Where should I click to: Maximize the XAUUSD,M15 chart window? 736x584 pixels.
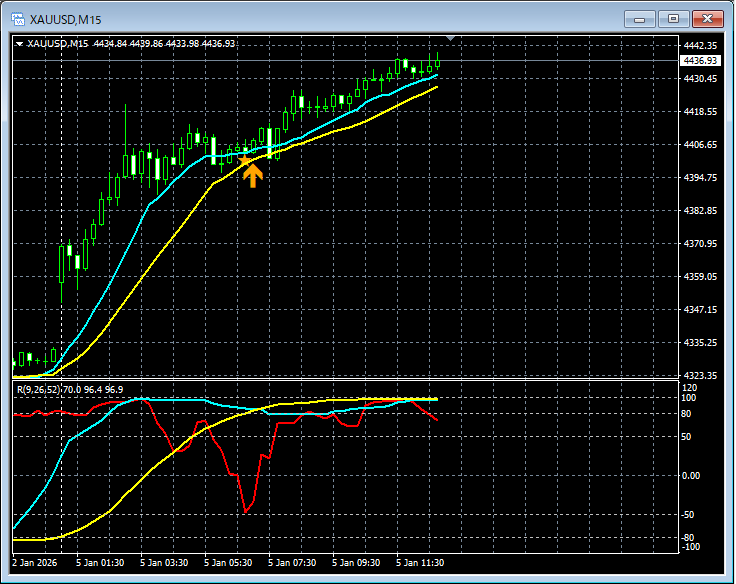pos(673,19)
